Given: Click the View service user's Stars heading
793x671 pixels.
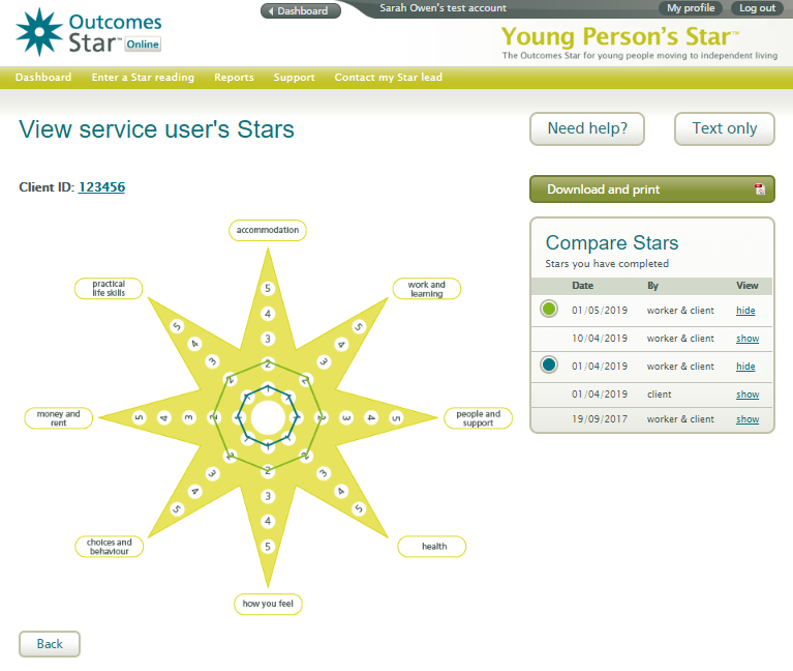Looking at the screenshot, I should pos(156,129).
